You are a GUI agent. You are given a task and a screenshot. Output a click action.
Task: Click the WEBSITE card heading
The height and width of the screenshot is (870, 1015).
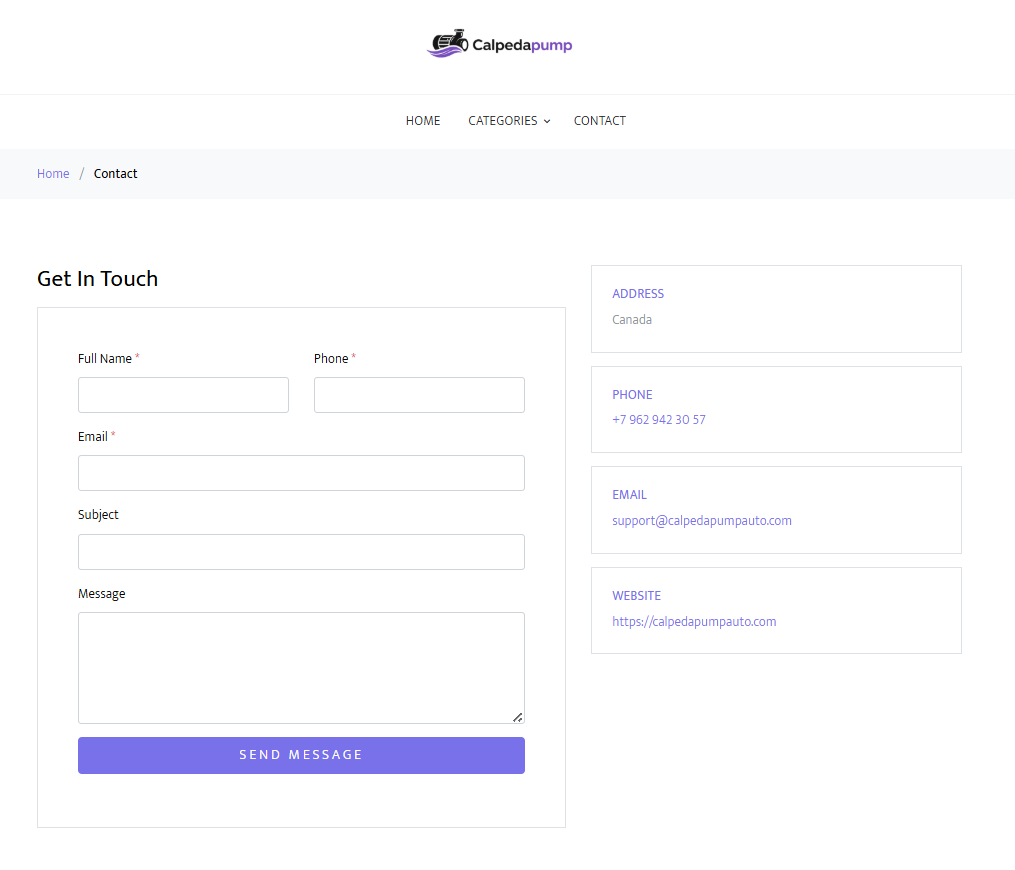636,596
